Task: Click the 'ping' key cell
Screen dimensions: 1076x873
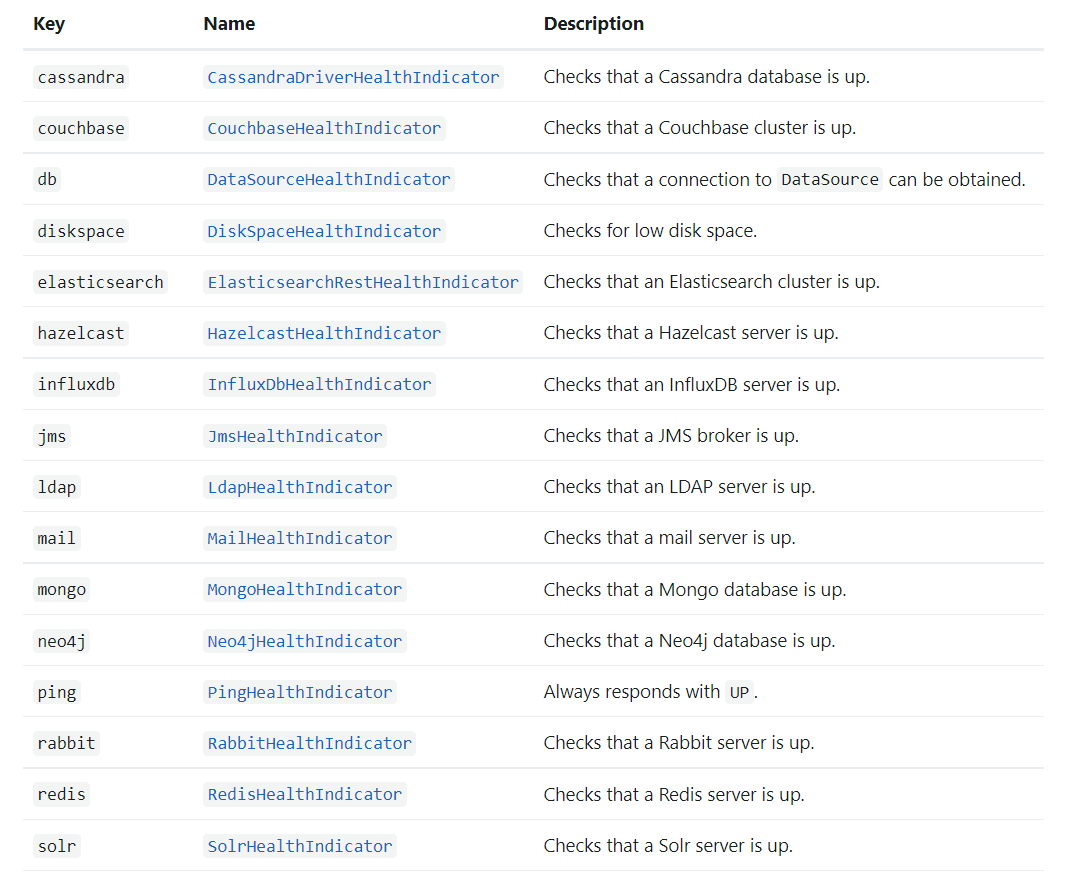Action: 56,692
